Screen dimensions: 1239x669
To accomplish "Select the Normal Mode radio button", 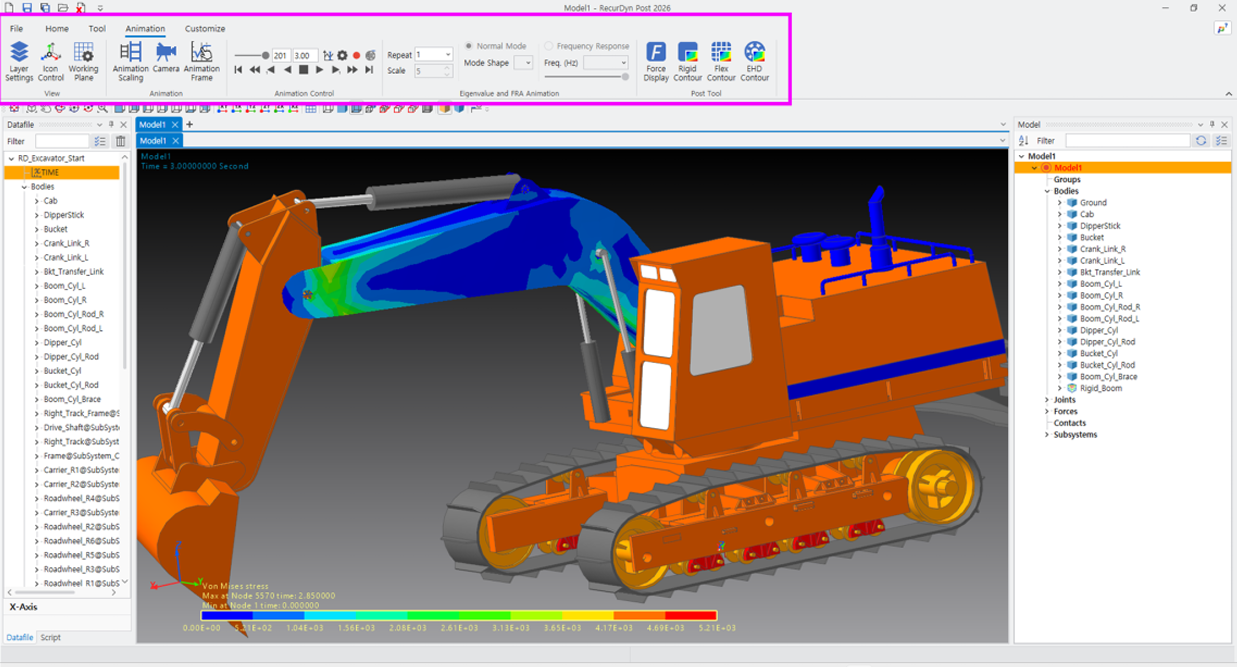I will pos(469,46).
